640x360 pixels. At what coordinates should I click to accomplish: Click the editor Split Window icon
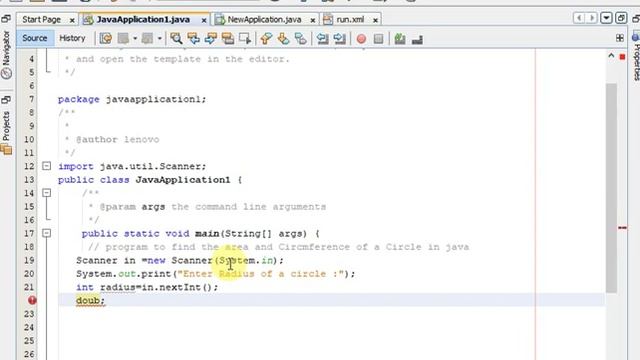(x=620, y=38)
